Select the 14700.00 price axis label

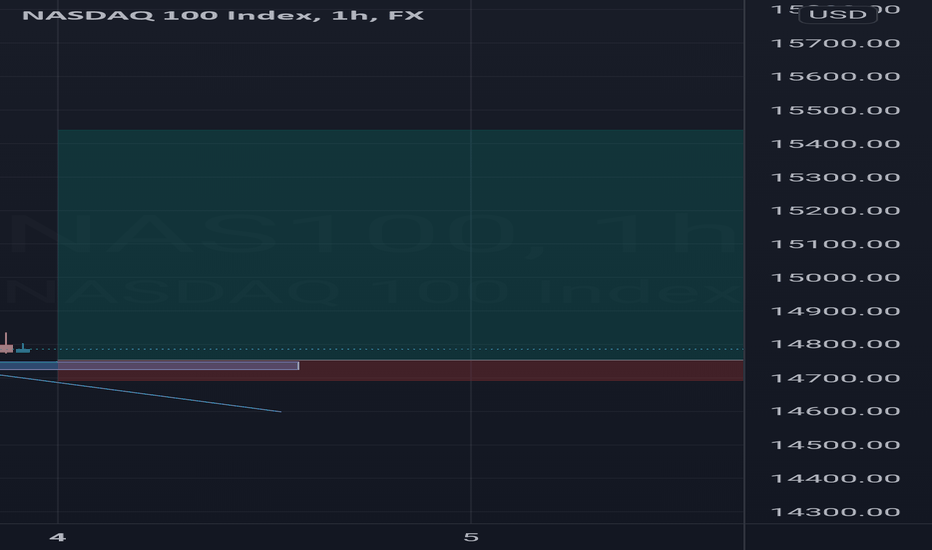tap(835, 378)
